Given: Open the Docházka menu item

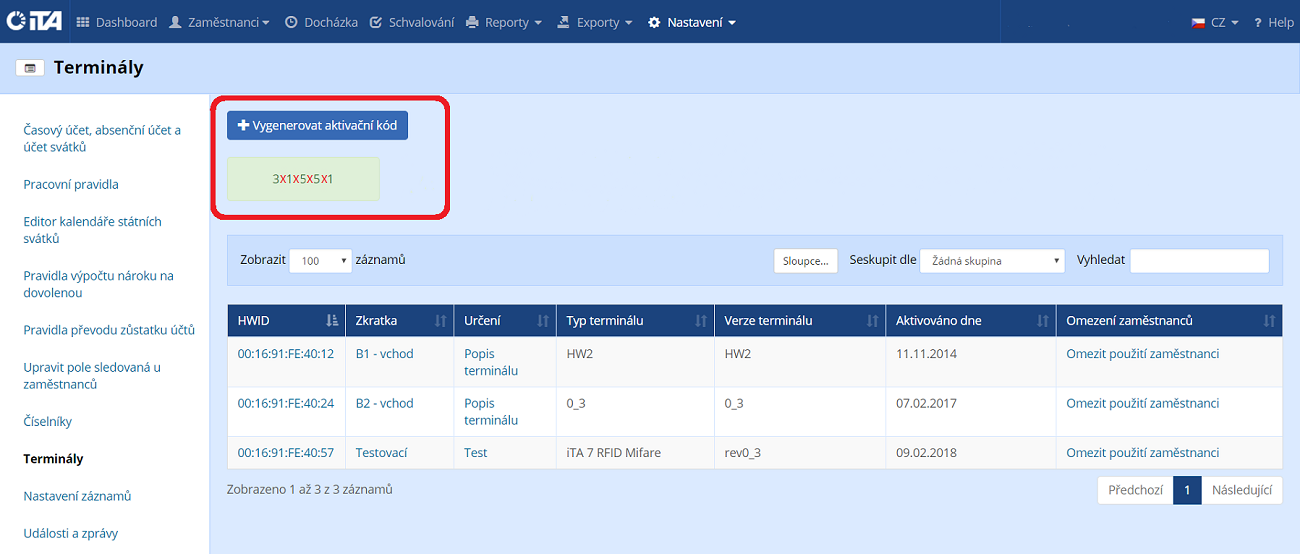Looking at the screenshot, I should (321, 22).
